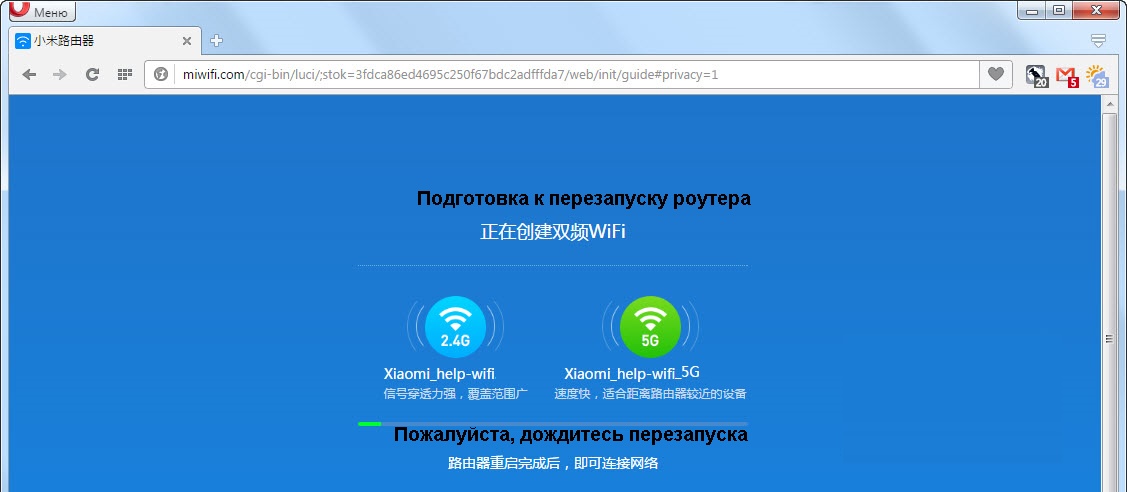Reload the current page
Screen dimensions: 1127x492
coord(92,74)
